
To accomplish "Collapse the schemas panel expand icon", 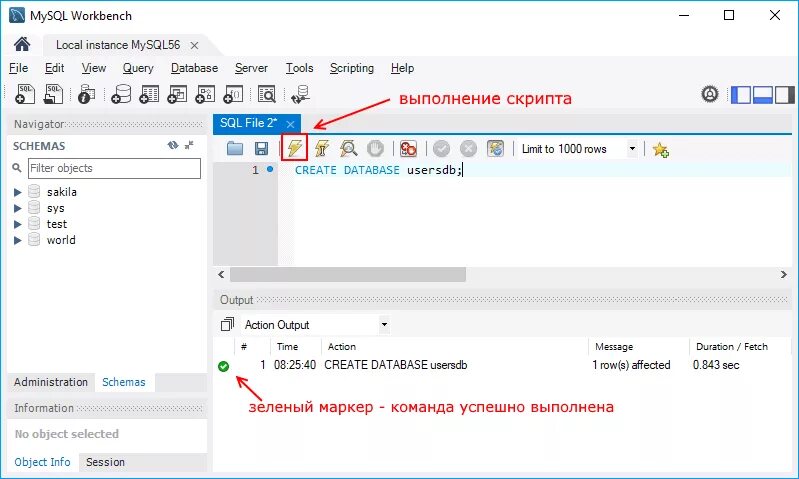I will click(x=189, y=145).
